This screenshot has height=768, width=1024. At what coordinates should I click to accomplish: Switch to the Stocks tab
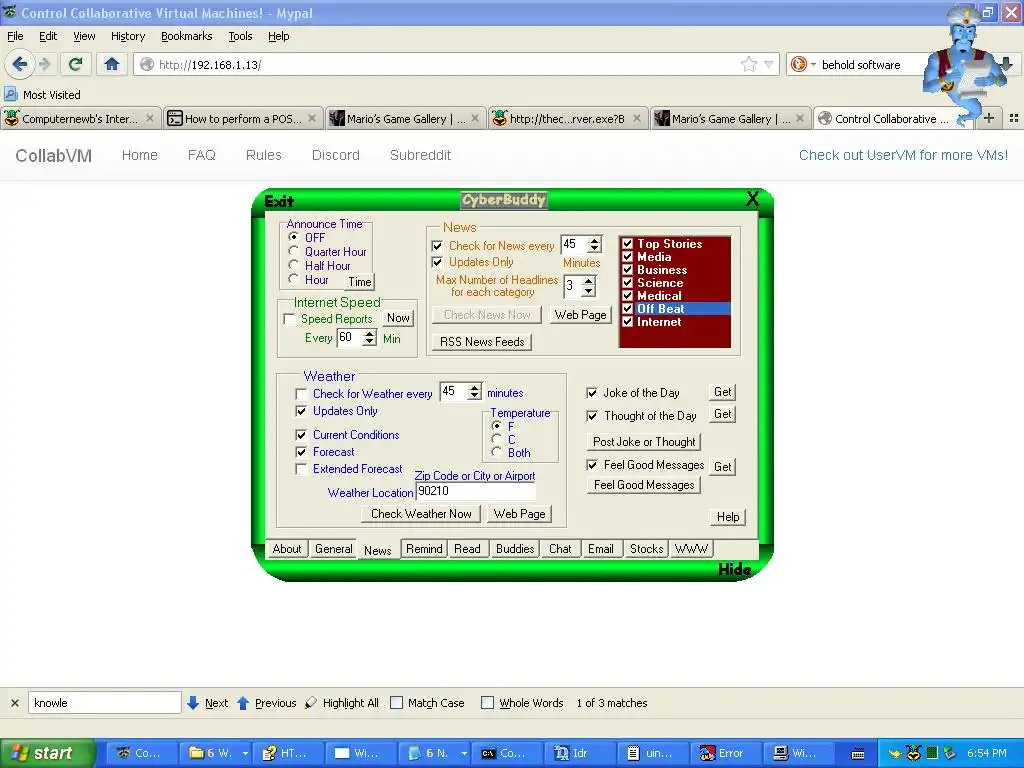pos(646,549)
